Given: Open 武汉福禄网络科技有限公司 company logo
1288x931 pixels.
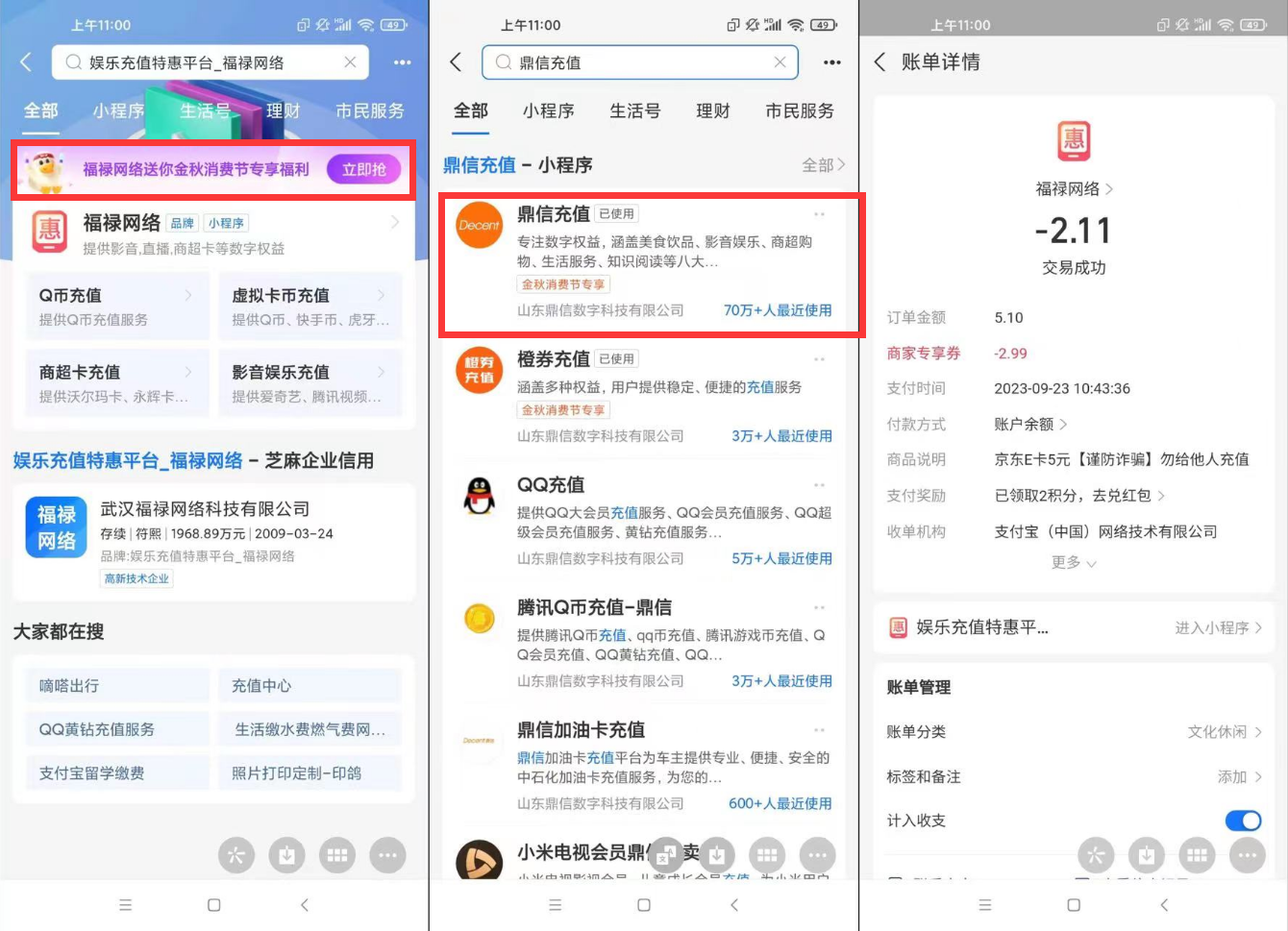Looking at the screenshot, I should (56, 527).
